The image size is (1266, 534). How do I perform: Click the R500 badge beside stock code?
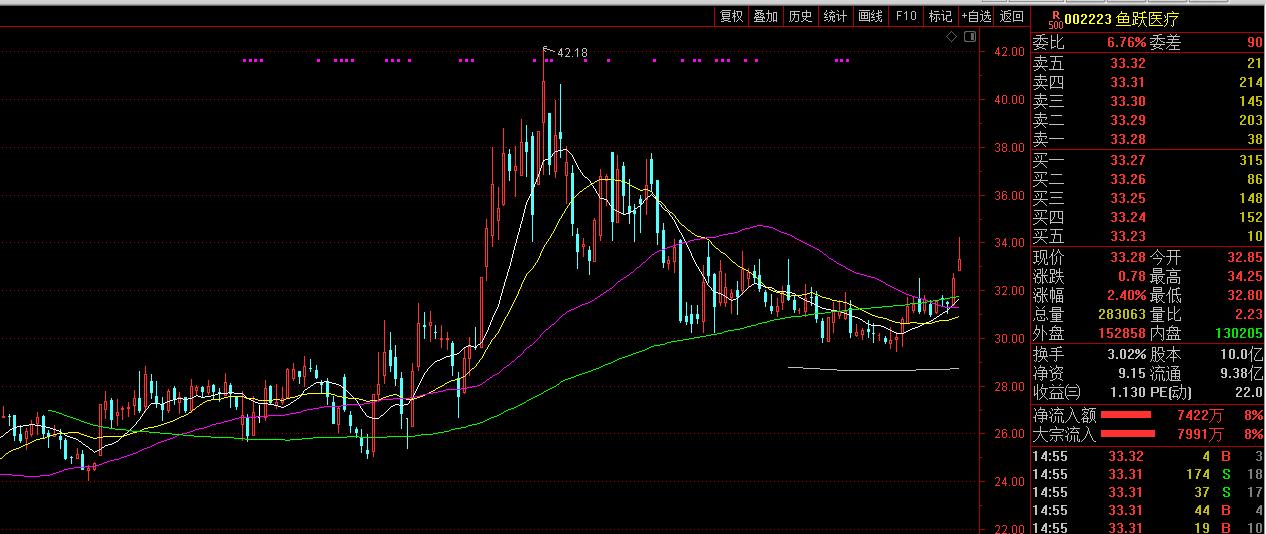pyautogui.click(x=1054, y=18)
